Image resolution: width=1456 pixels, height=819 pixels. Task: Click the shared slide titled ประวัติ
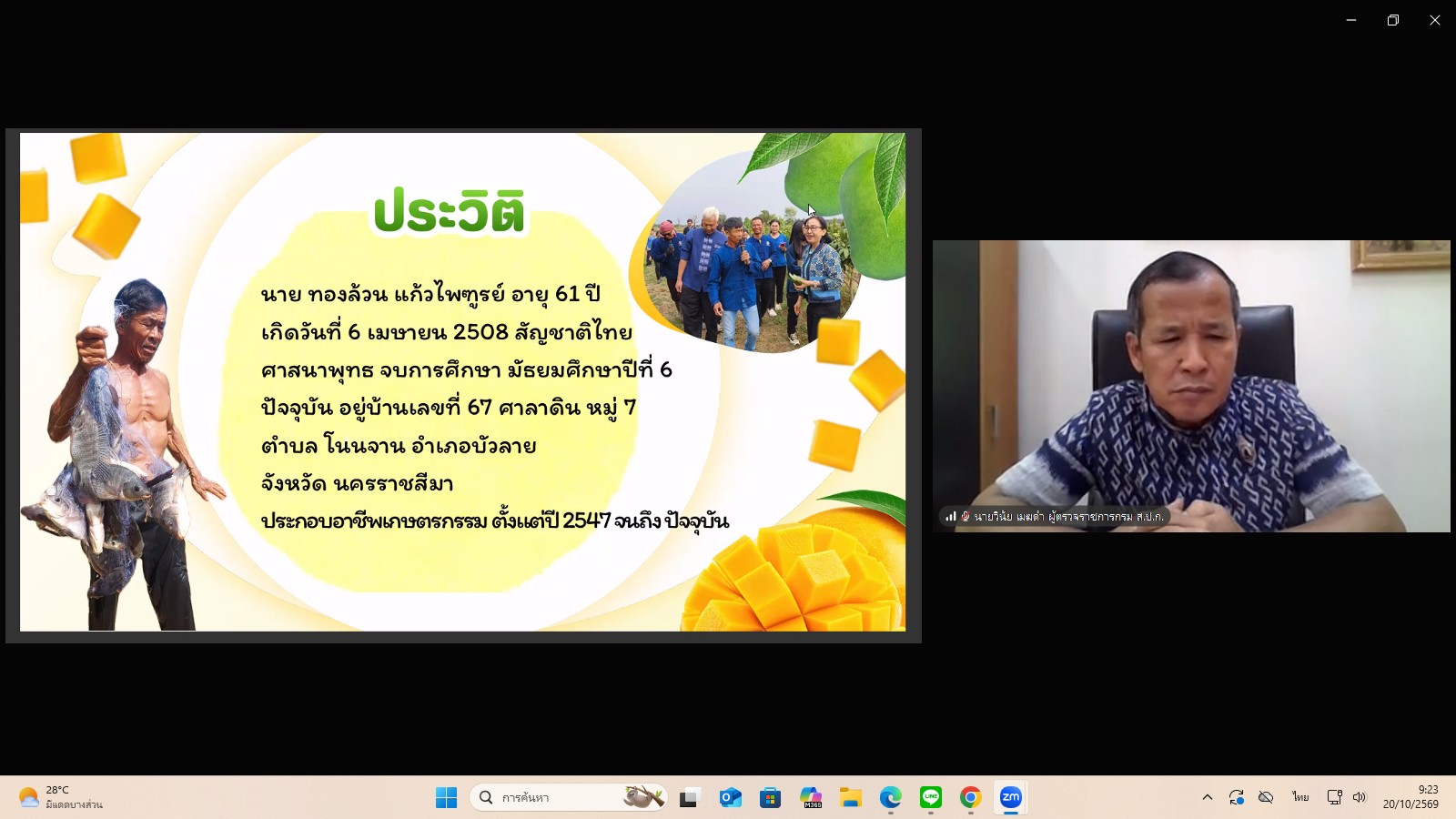pyautogui.click(x=463, y=382)
